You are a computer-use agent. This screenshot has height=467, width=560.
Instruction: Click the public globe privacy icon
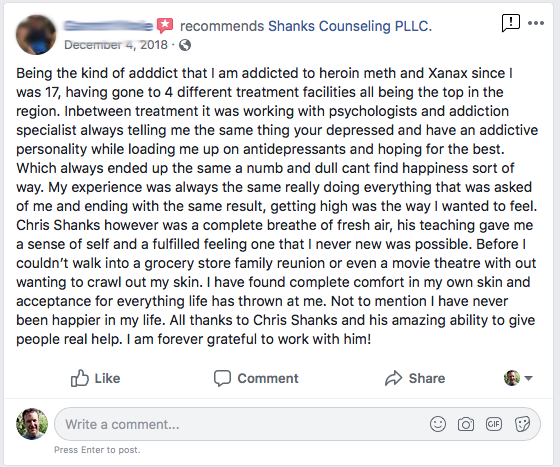coord(185,45)
